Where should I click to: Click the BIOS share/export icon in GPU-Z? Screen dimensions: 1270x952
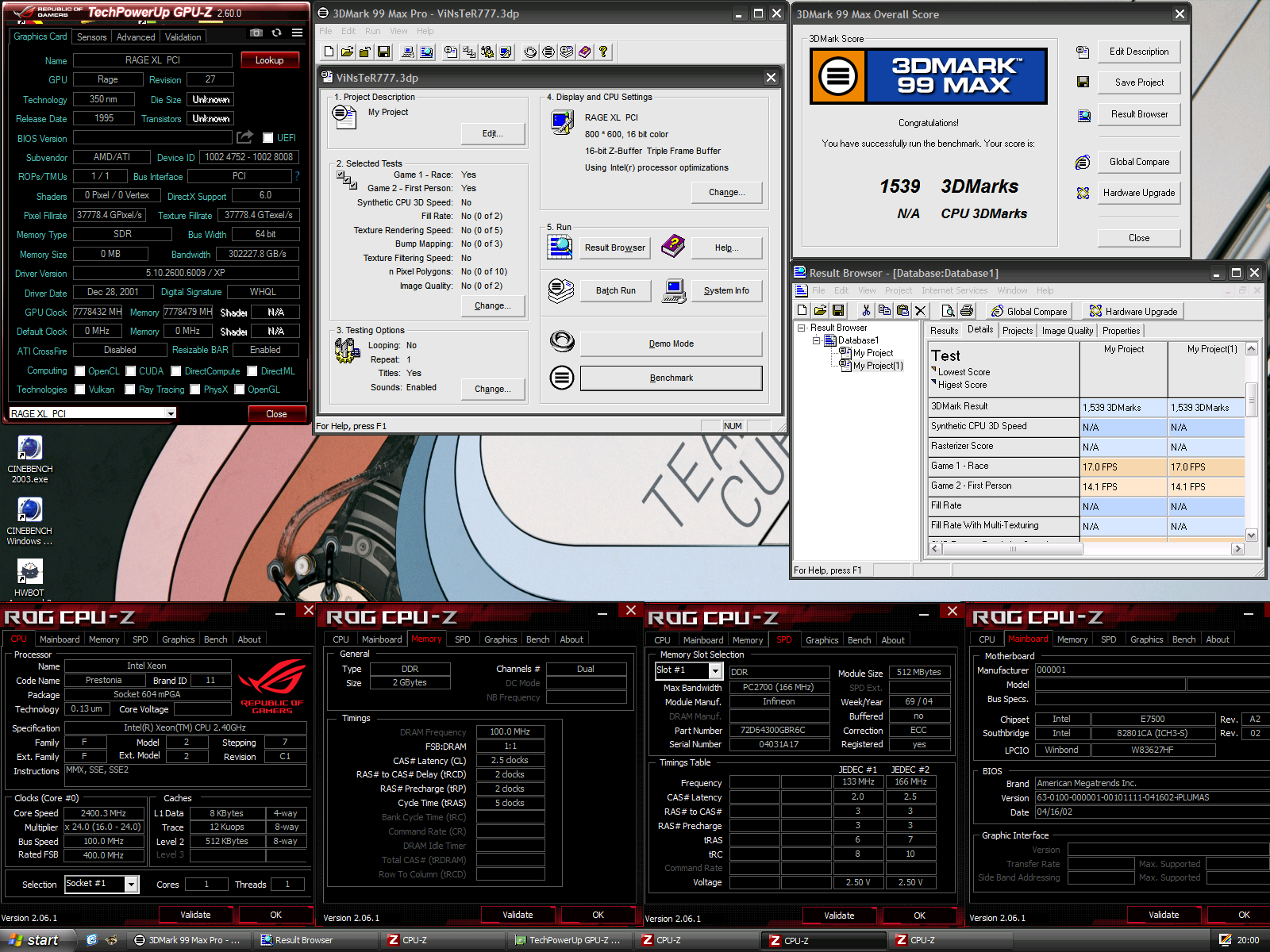click(244, 137)
